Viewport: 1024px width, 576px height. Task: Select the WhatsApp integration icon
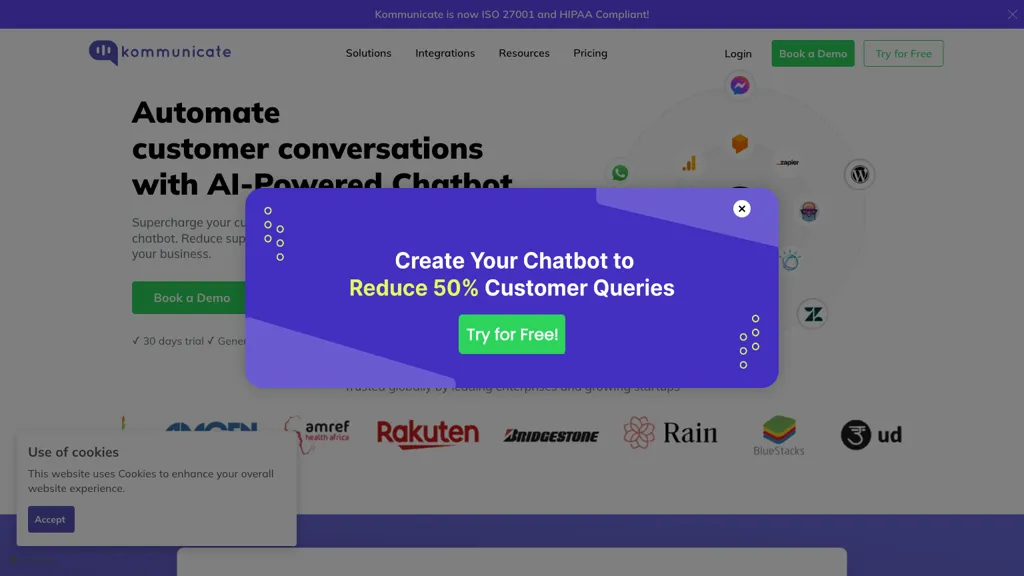coord(620,172)
